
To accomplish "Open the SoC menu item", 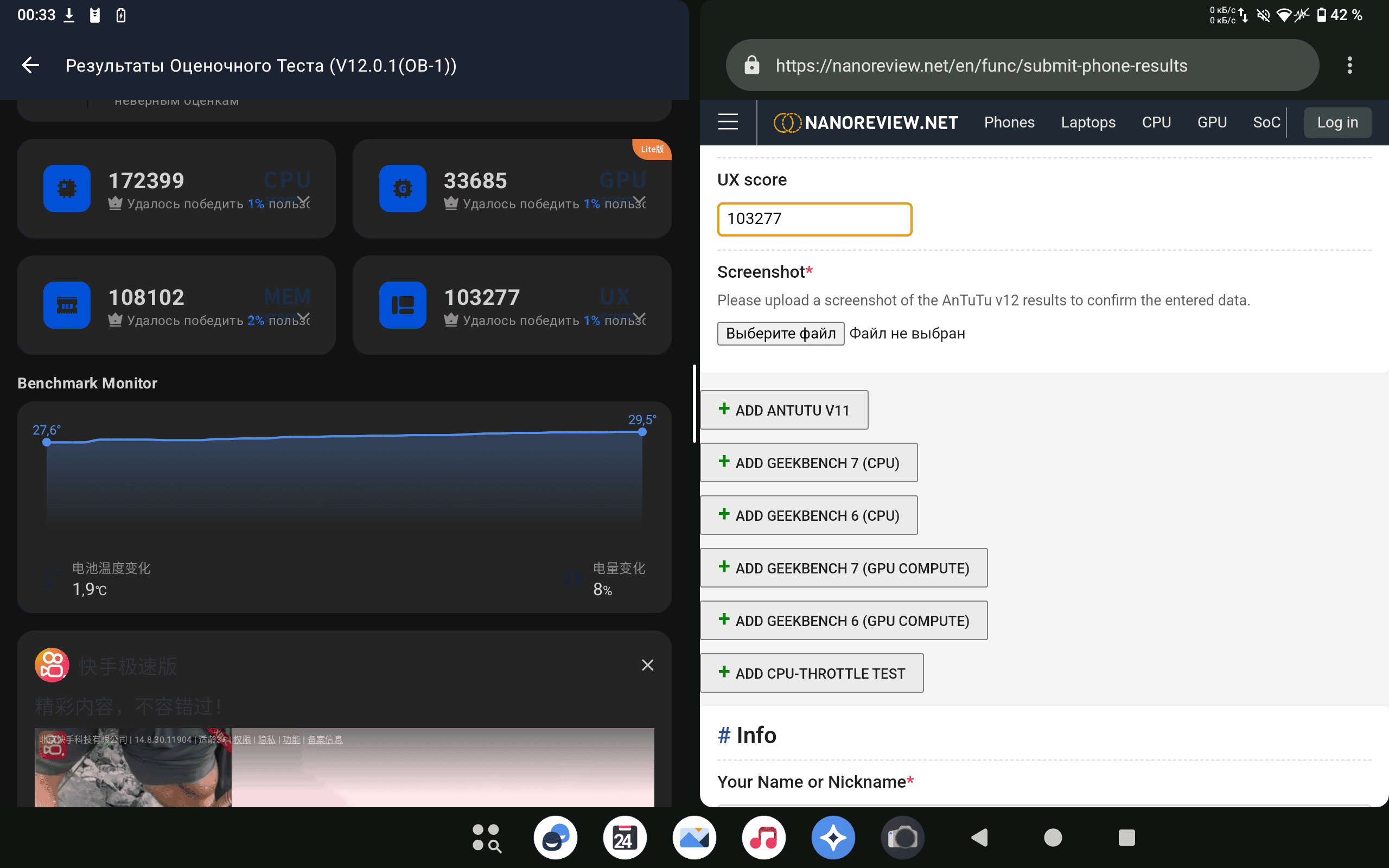I will coord(1266,122).
